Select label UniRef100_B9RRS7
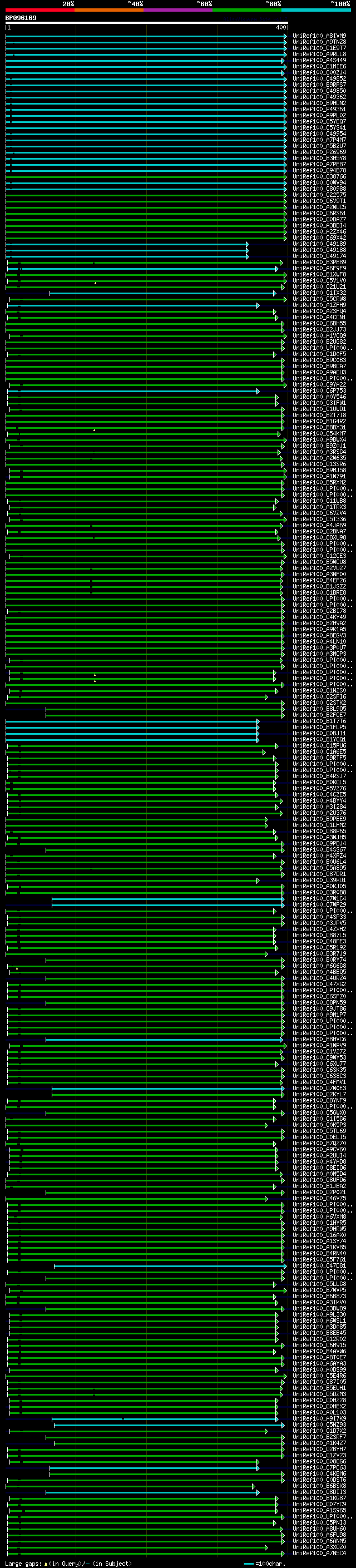Screen dimensions: 356x1568 coord(319,85)
